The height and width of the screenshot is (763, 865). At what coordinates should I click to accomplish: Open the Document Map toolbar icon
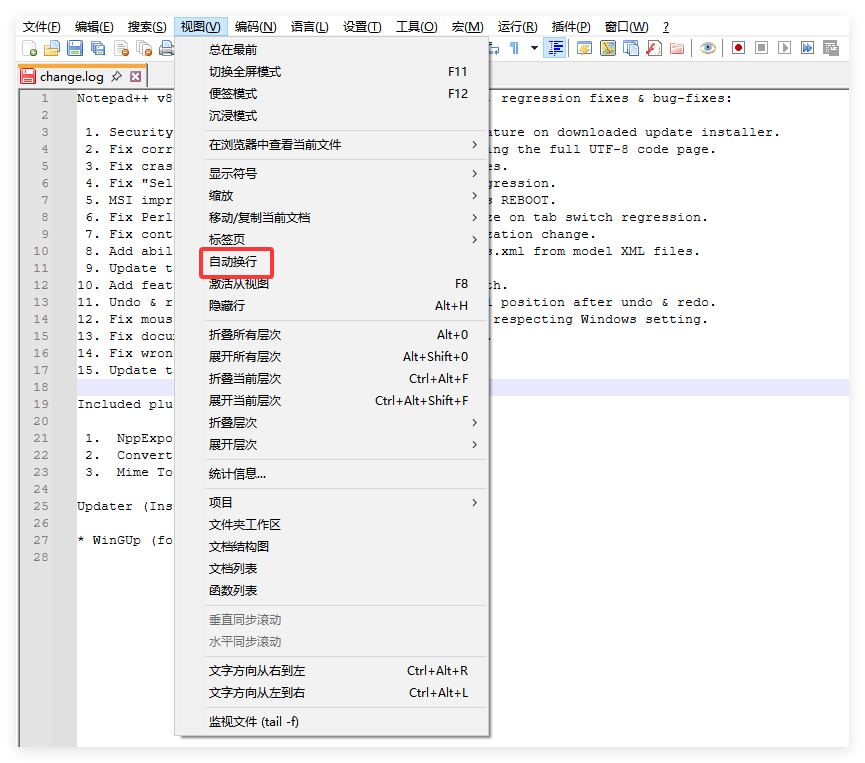point(607,49)
